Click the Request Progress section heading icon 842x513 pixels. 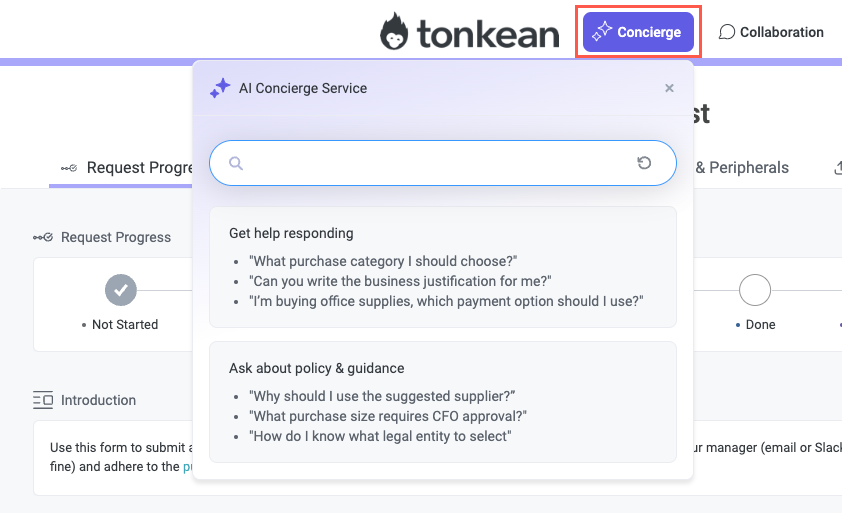coord(43,237)
